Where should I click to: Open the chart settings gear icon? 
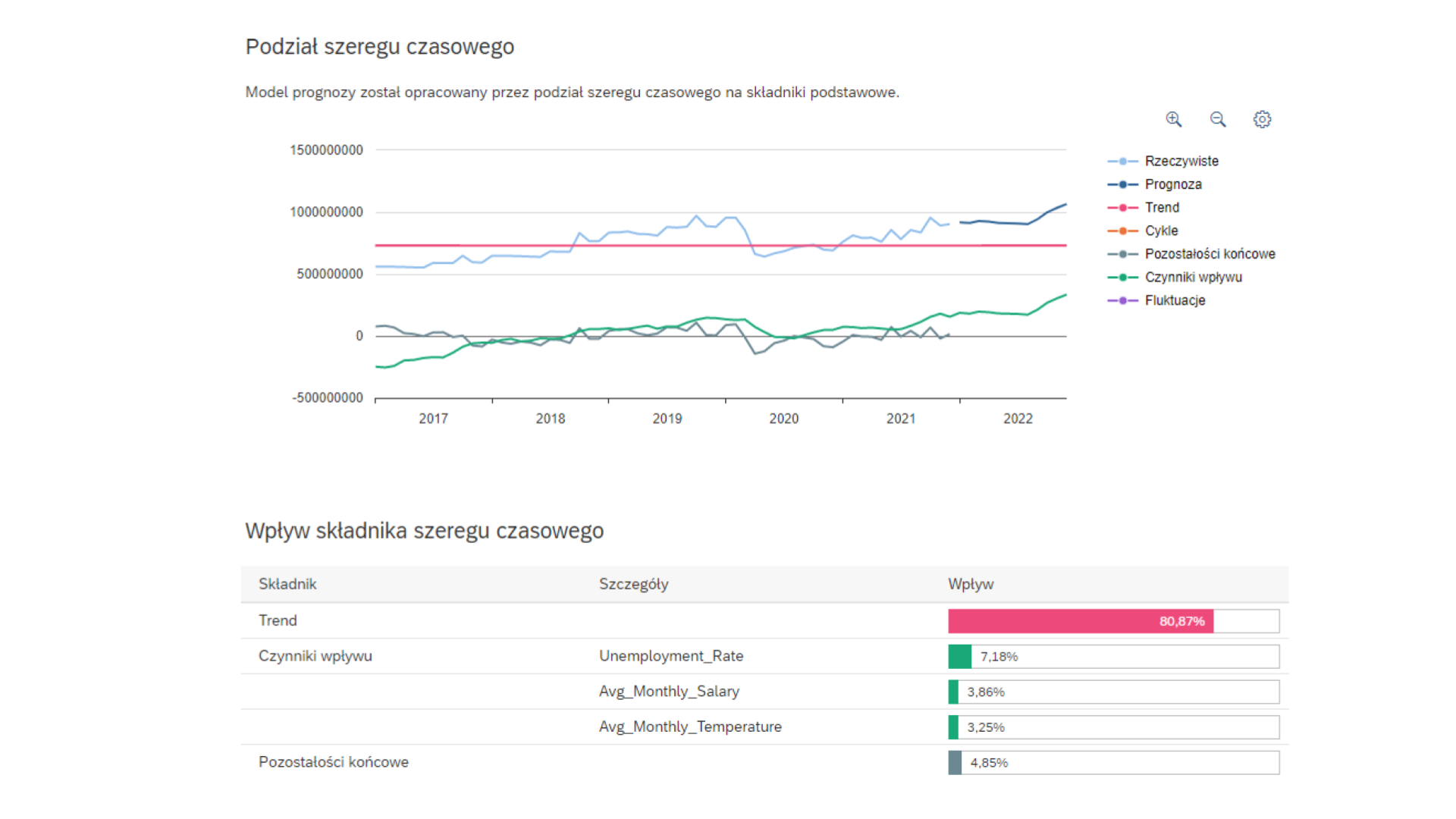[x=1262, y=119]
